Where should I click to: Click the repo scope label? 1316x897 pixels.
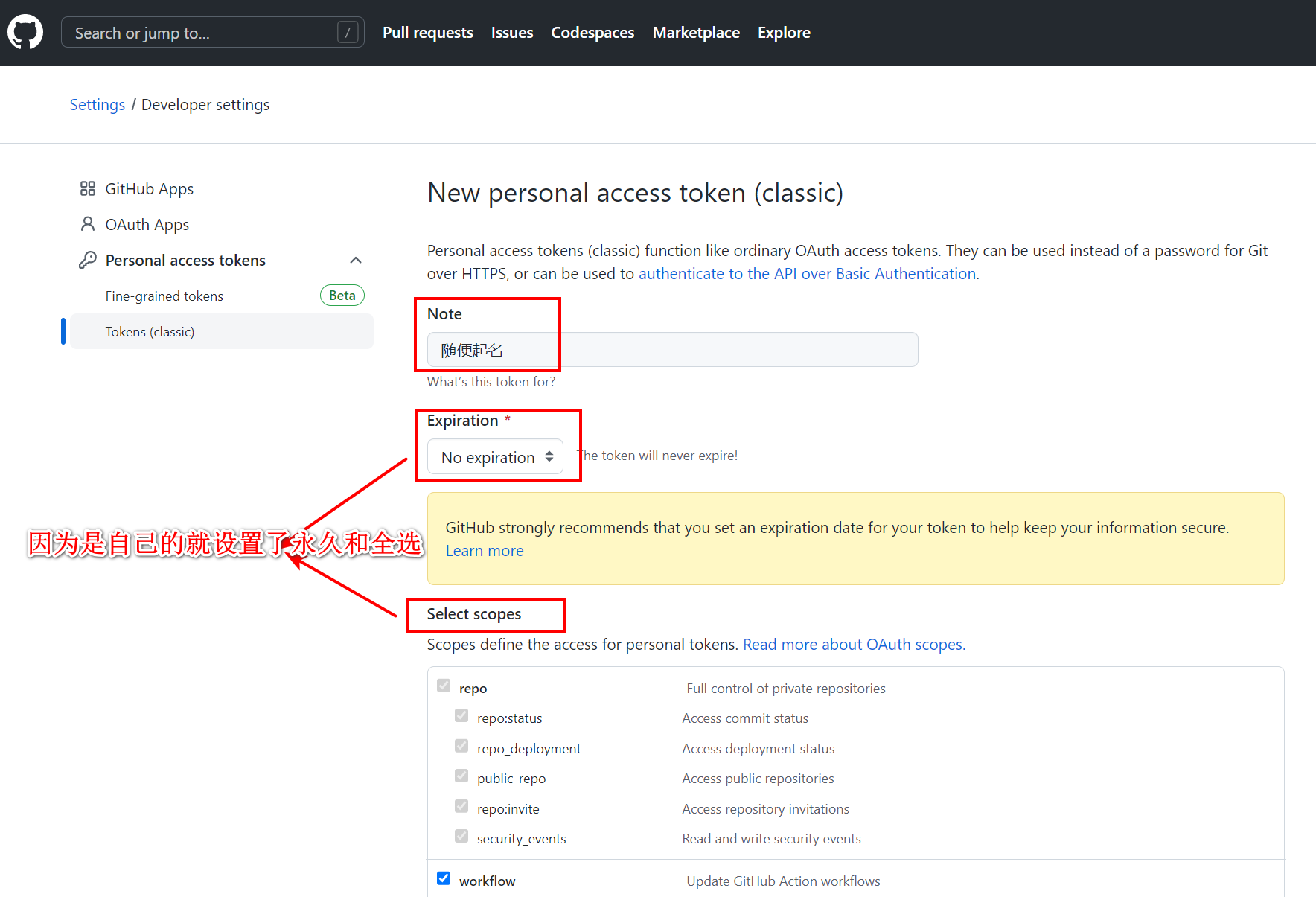click(x=473, y=689)
